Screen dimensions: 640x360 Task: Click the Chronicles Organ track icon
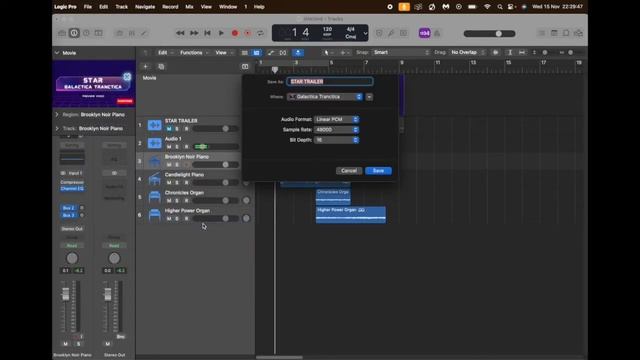coord(154,197)
